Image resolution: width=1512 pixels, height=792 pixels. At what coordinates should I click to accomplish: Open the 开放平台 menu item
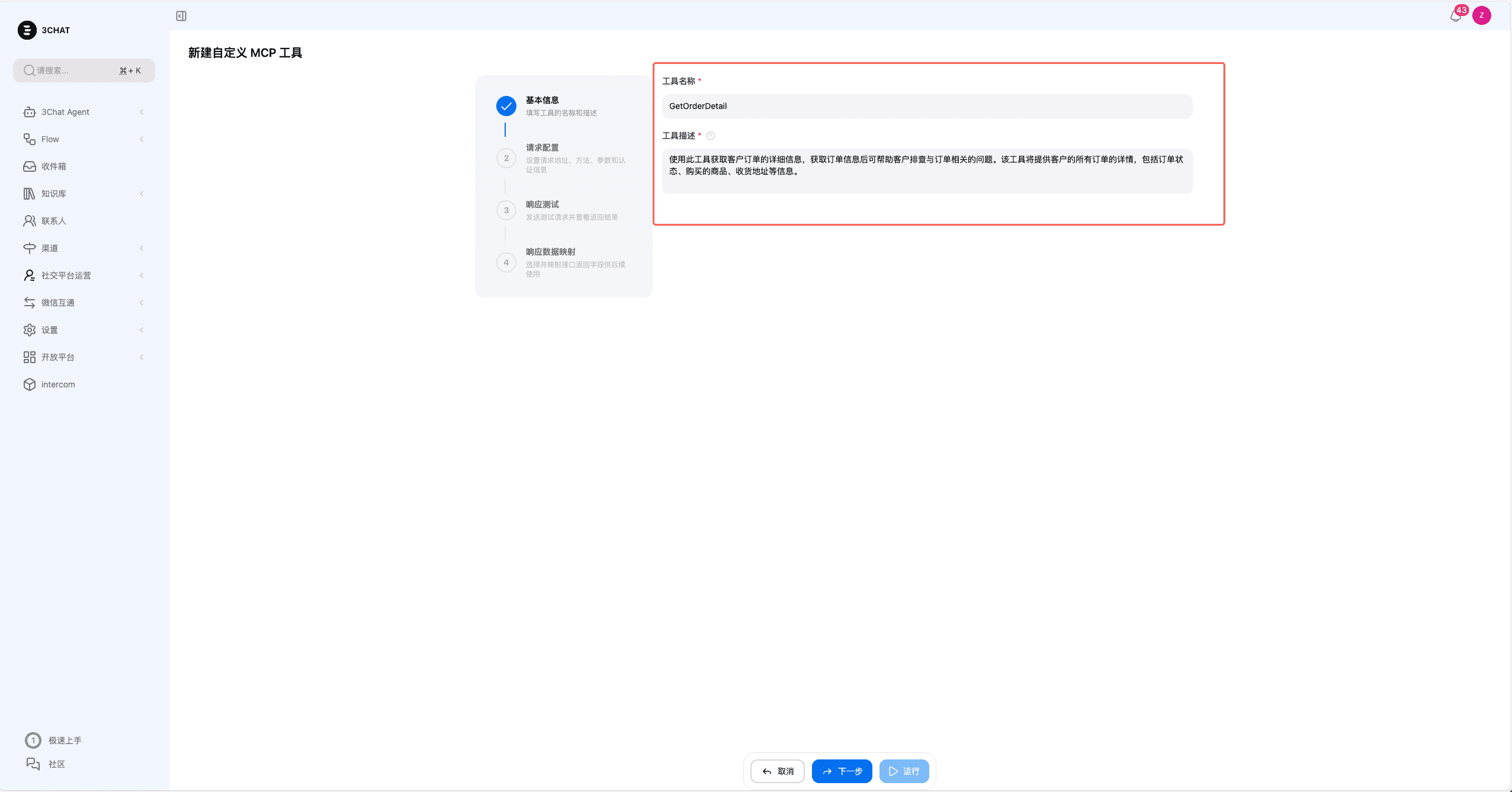tap(58, 357)
